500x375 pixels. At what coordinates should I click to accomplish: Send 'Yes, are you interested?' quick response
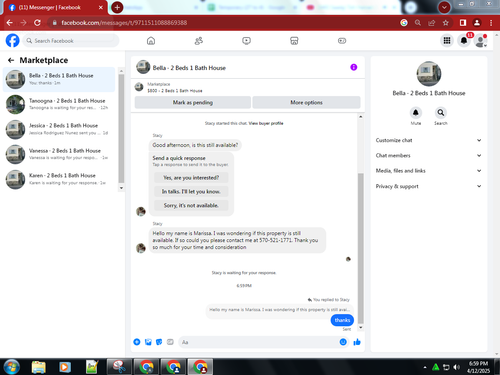tap(191, 178)
